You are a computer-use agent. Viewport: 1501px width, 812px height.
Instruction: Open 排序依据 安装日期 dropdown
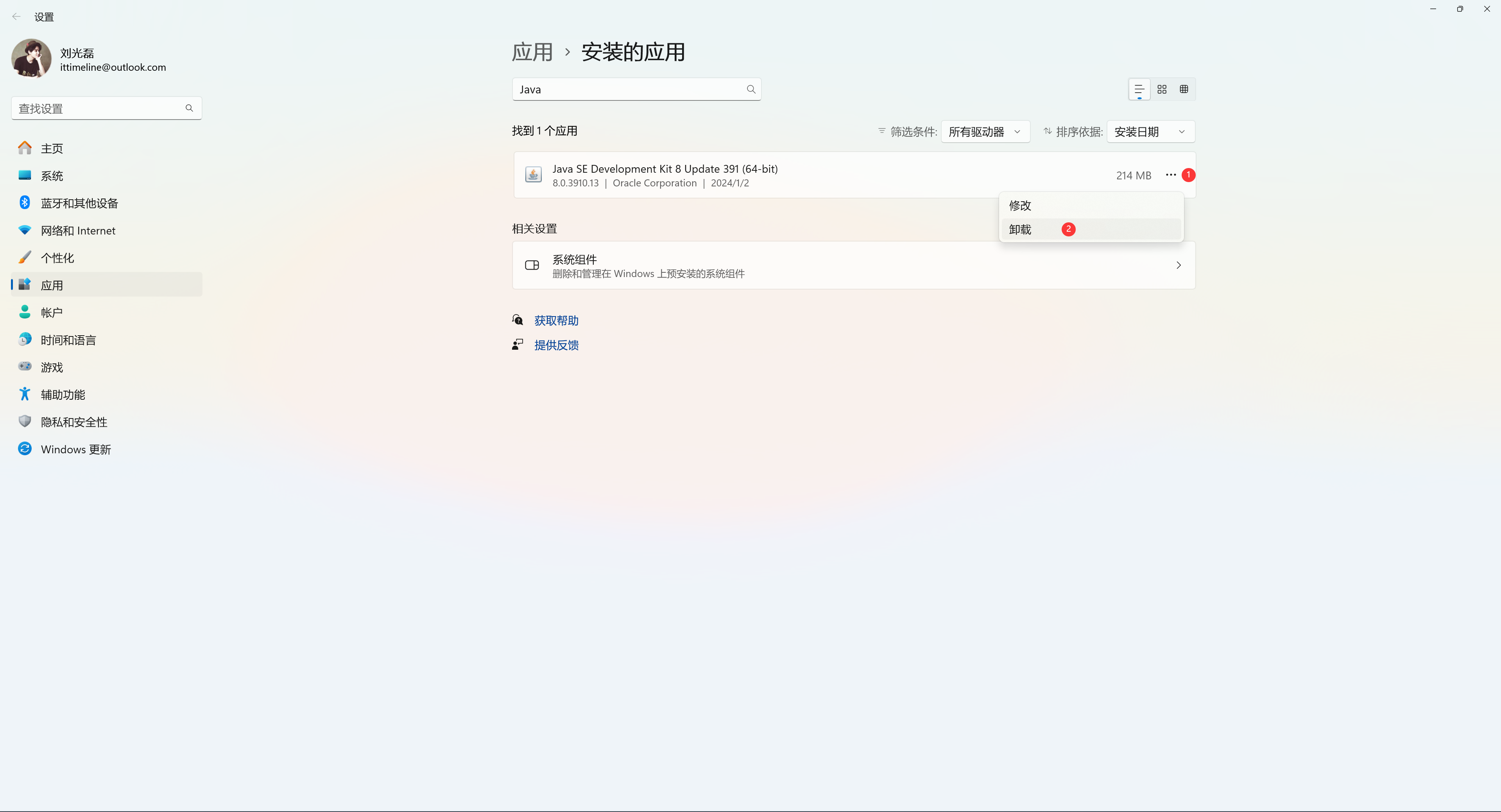tap(1151, 132)
